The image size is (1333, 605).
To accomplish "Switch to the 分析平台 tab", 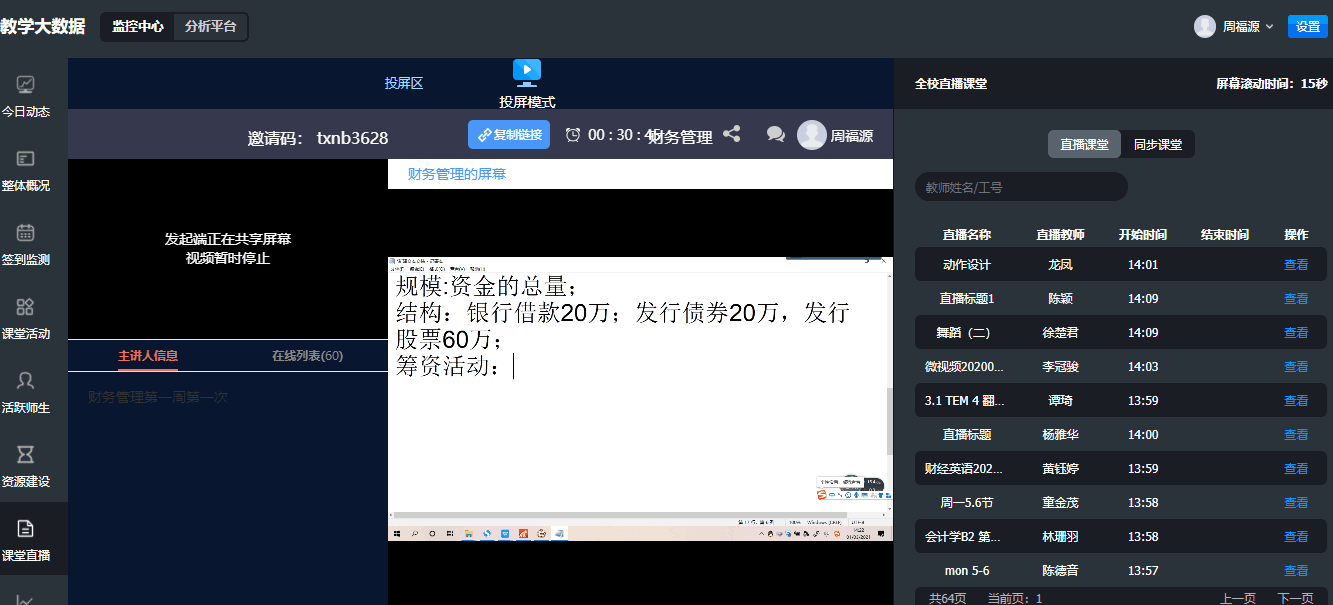I will click(211, 27).
